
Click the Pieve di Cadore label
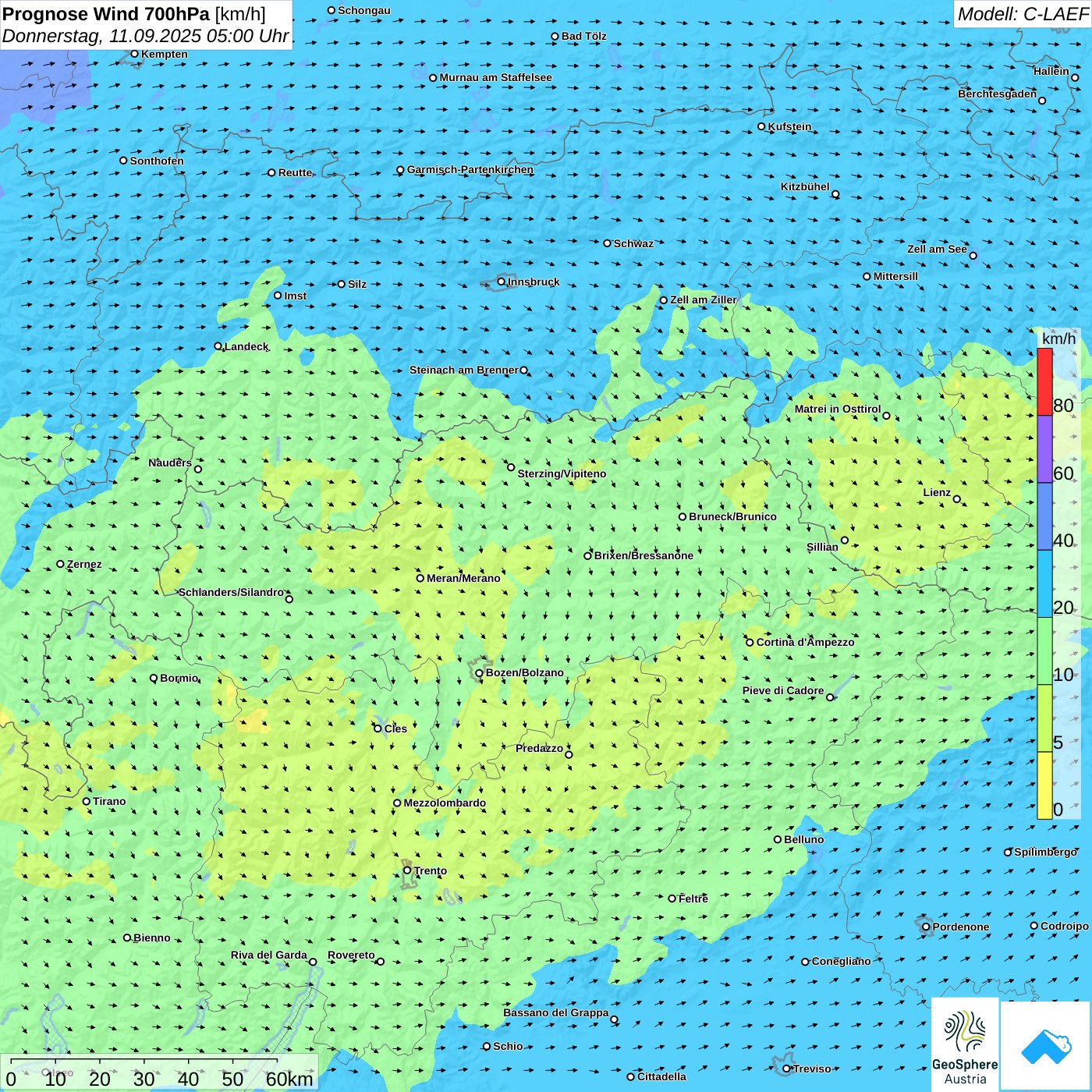click(x=783, y=690)
